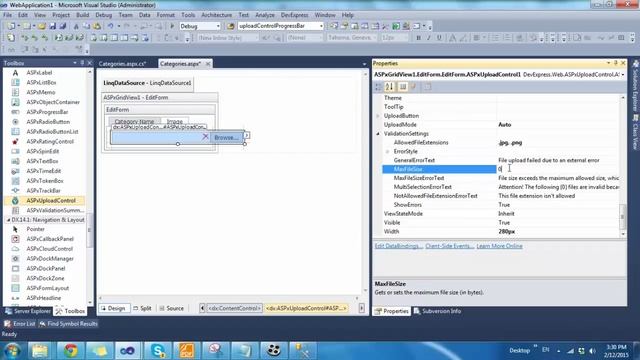Open the Server Explorer tab
Screen dimensions: 640x360
tap(28, 311)
